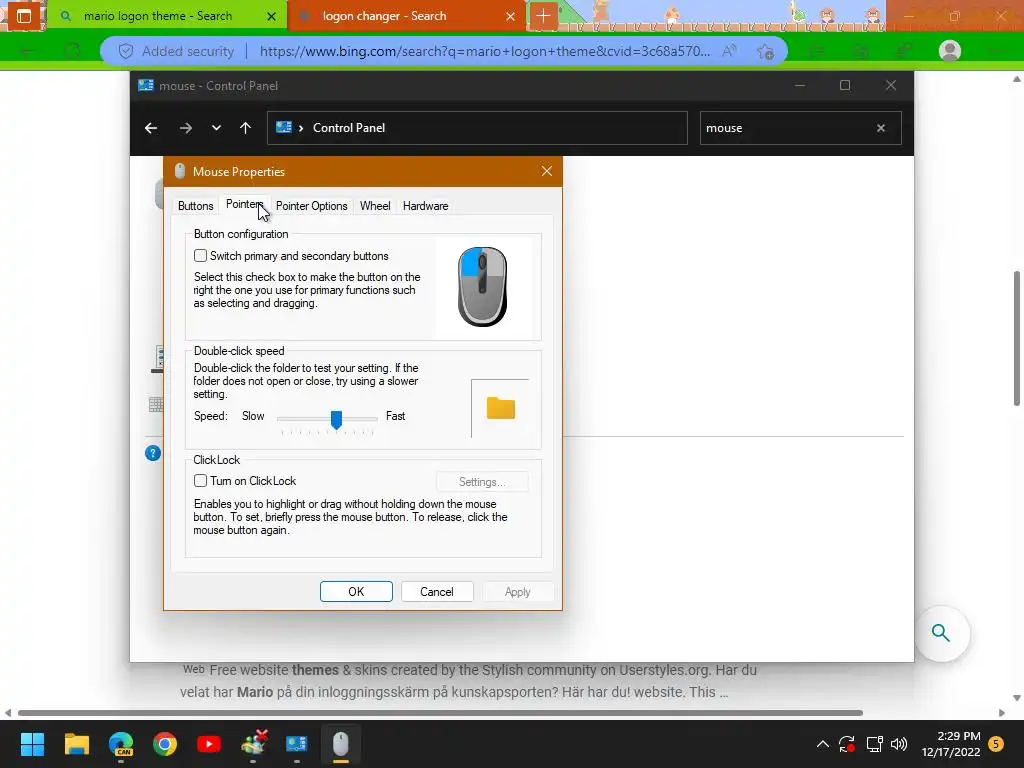This screenshot has height=768, width=1024.
Task: Open the Hardware tab
Action: click(425, 206)
